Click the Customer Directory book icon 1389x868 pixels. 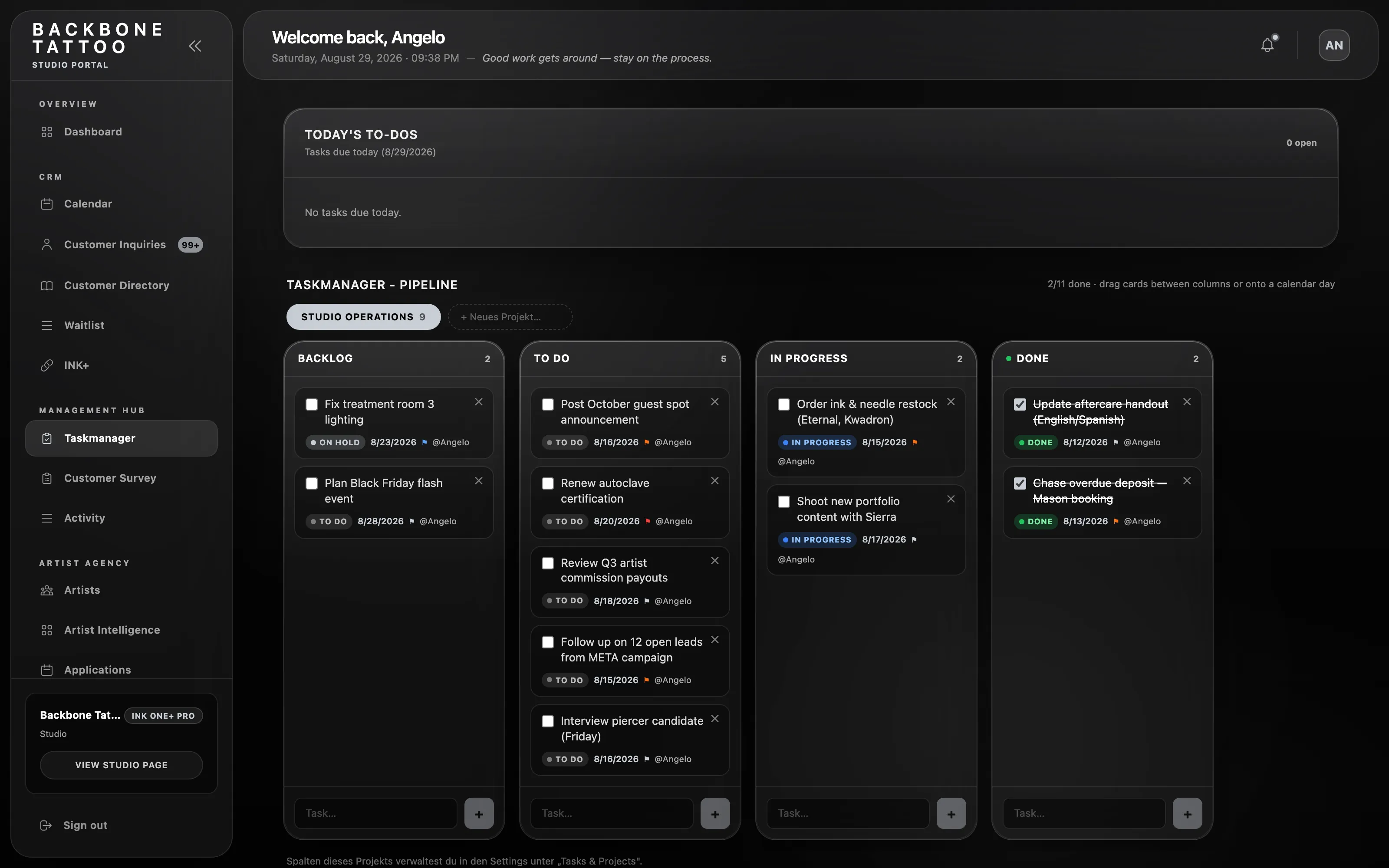(47, 285)
